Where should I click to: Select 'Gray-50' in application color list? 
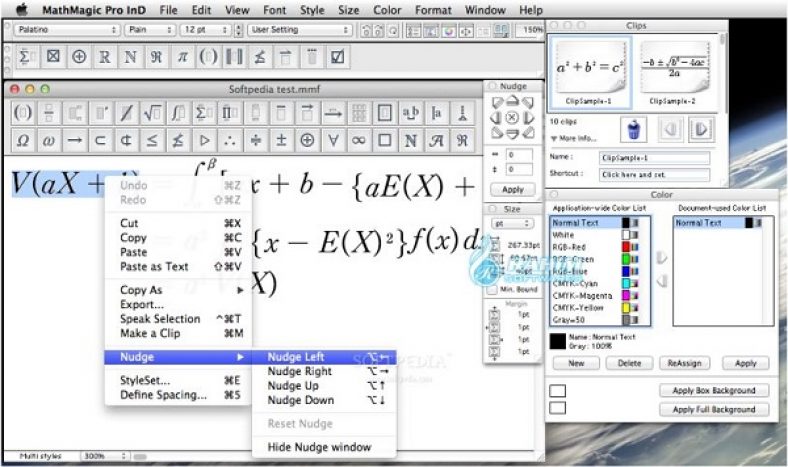coord(600,320)
